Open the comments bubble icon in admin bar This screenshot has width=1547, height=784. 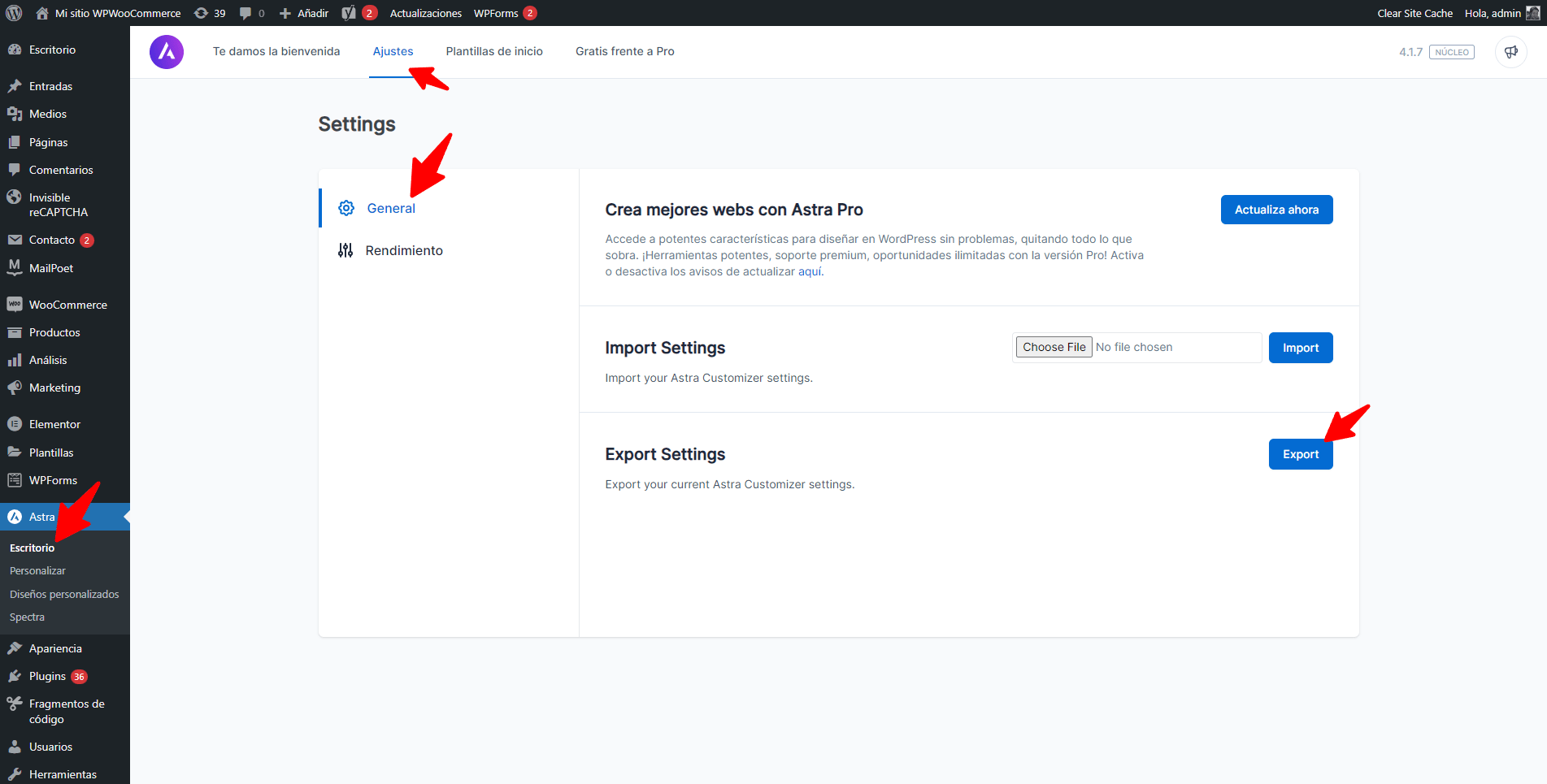click(246, 13)
